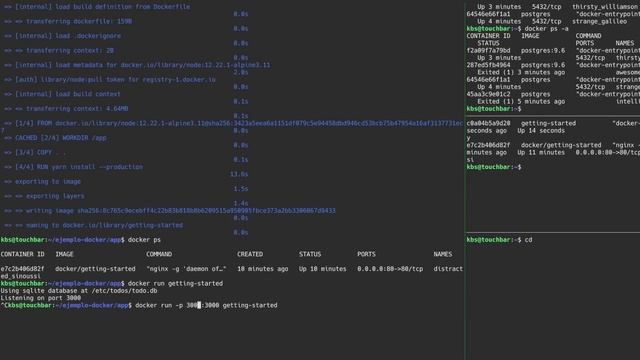
Task: Click '[4/4] RUN yarn install --production' step
Action: pos(73,167)
